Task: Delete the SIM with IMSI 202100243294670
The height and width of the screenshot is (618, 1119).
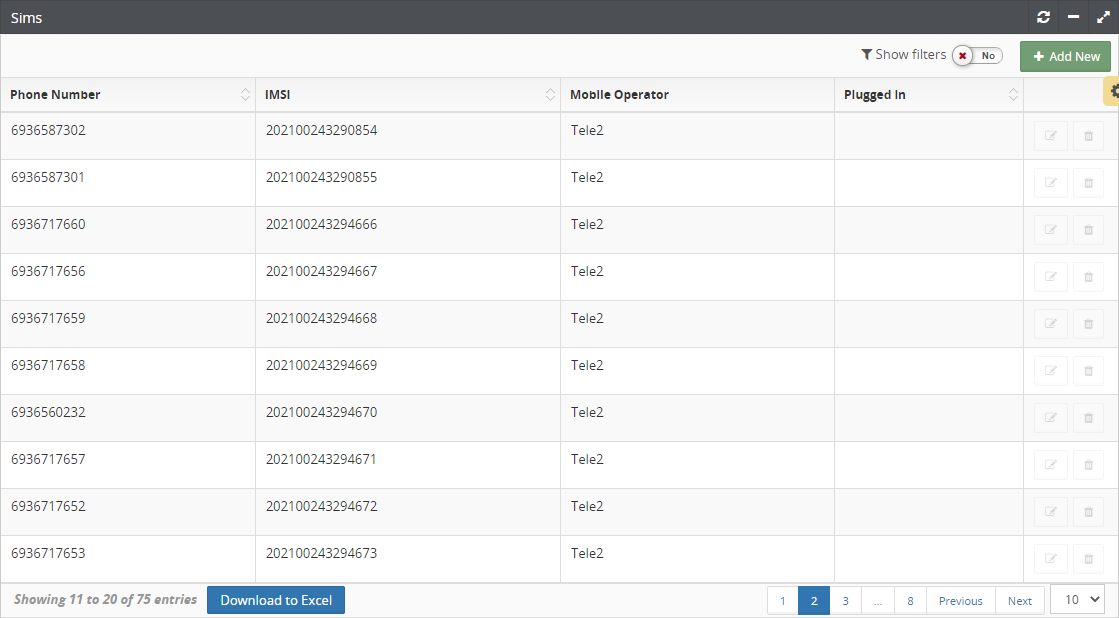Action: point(1088,418)
